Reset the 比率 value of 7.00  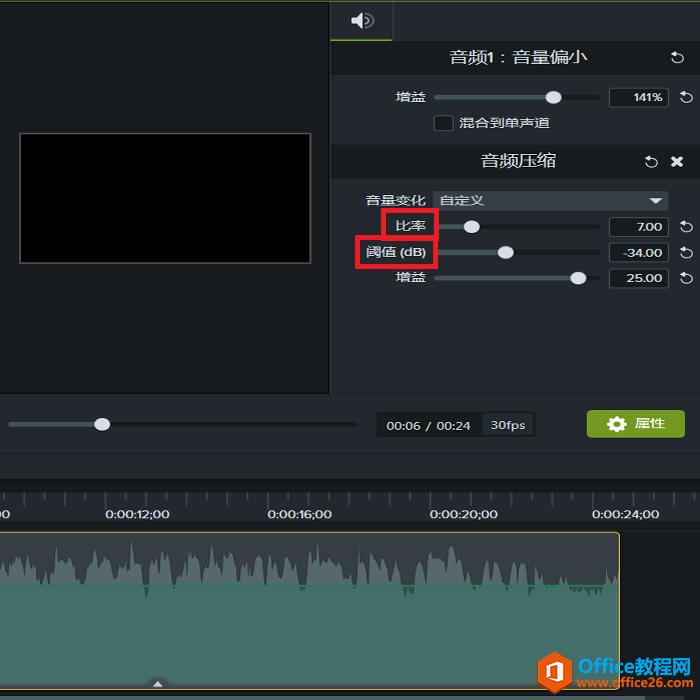pyautogui.click(x=686, y=227)
